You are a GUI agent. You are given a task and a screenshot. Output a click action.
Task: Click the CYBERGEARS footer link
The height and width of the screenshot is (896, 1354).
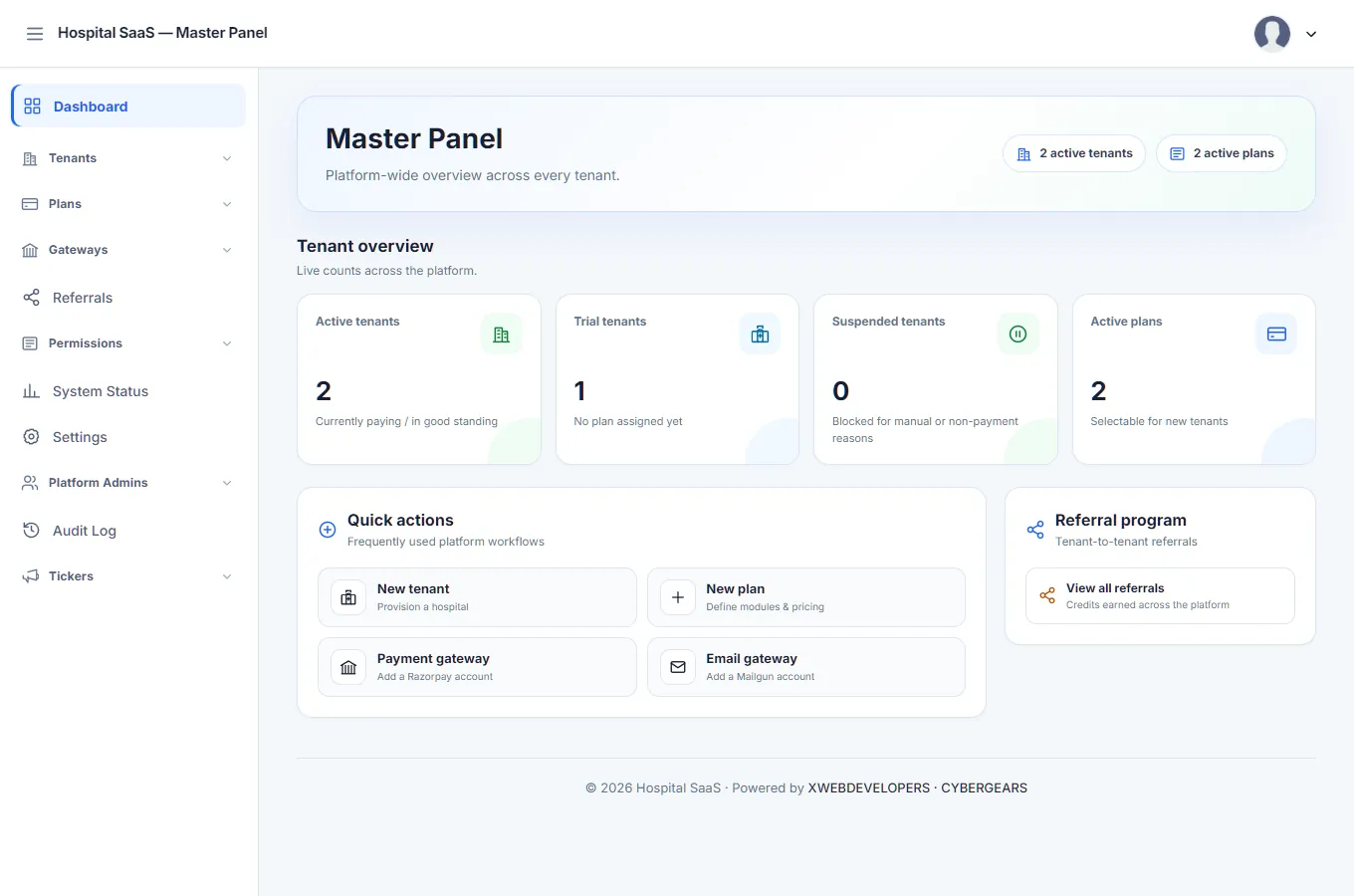click(984, 787)
